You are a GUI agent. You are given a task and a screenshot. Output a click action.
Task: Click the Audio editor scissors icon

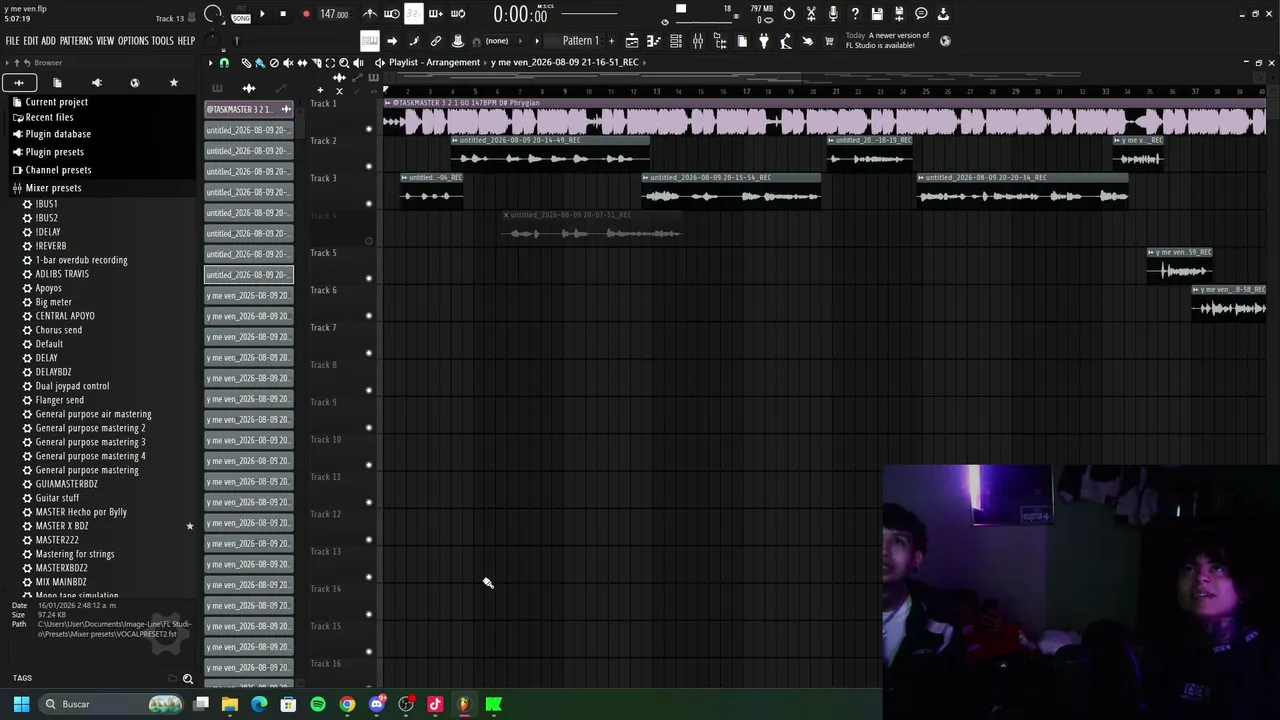click(x=811, y=14)
